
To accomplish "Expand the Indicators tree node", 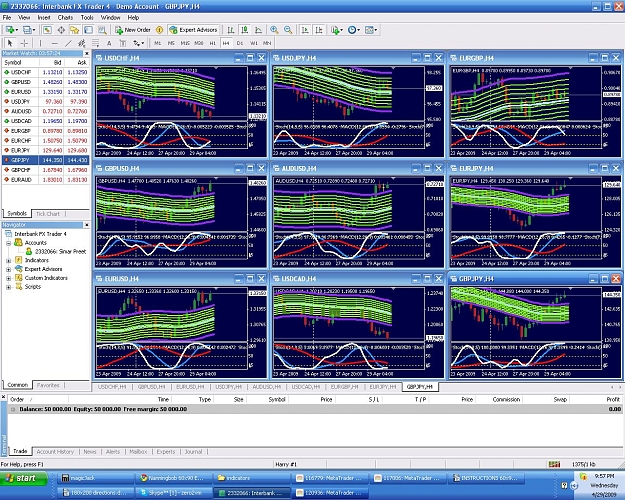I will click(x=8, y=260).
